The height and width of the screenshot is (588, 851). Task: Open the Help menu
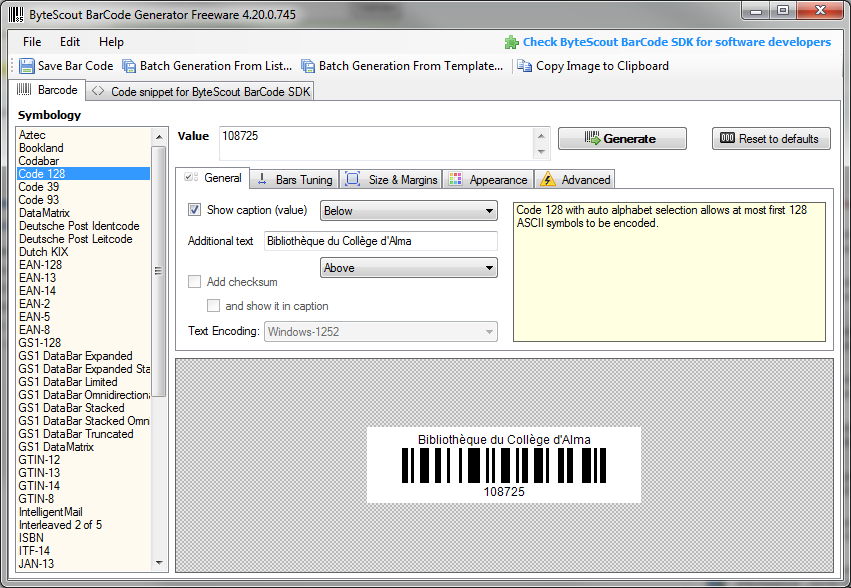pos(111,42)
